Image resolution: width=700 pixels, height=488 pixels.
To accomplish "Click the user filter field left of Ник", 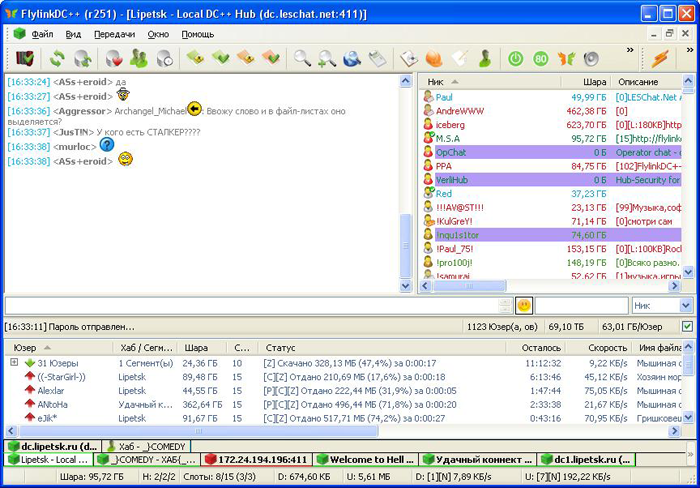I will tap(582, 306).
